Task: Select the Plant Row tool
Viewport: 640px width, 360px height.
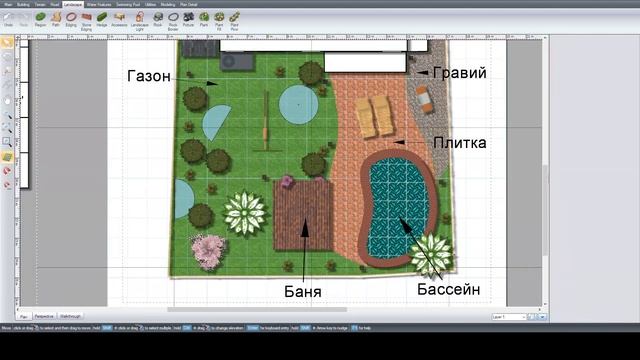Action: 234,21
